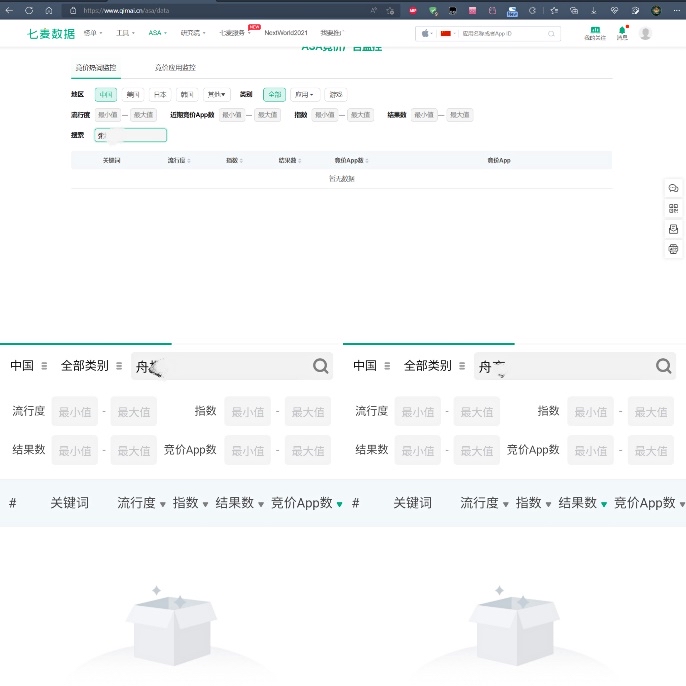
Task: Tap the search magnifier in the right mobile panel
Action: (x=664, y=366)
